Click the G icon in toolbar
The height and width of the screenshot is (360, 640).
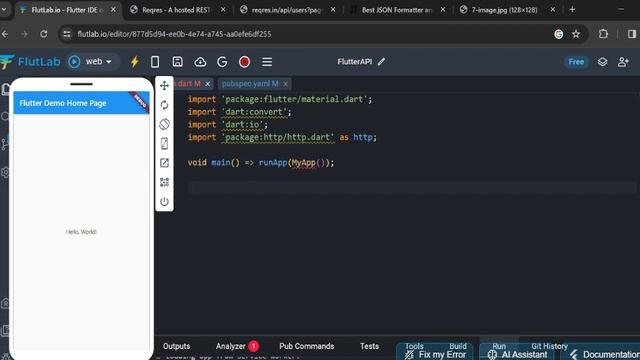tap(222, 62)
